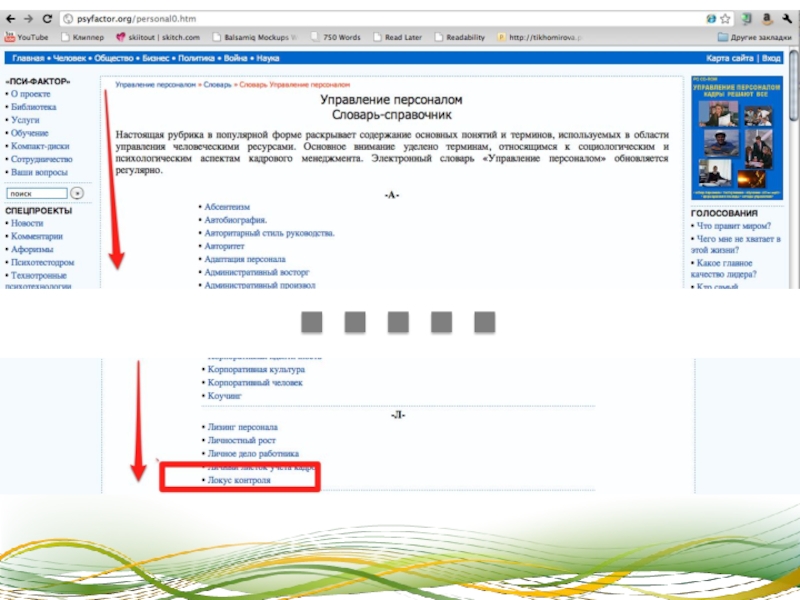Click the round search submit button
This screenshot has height=600, width=800.
click(77, 193)
